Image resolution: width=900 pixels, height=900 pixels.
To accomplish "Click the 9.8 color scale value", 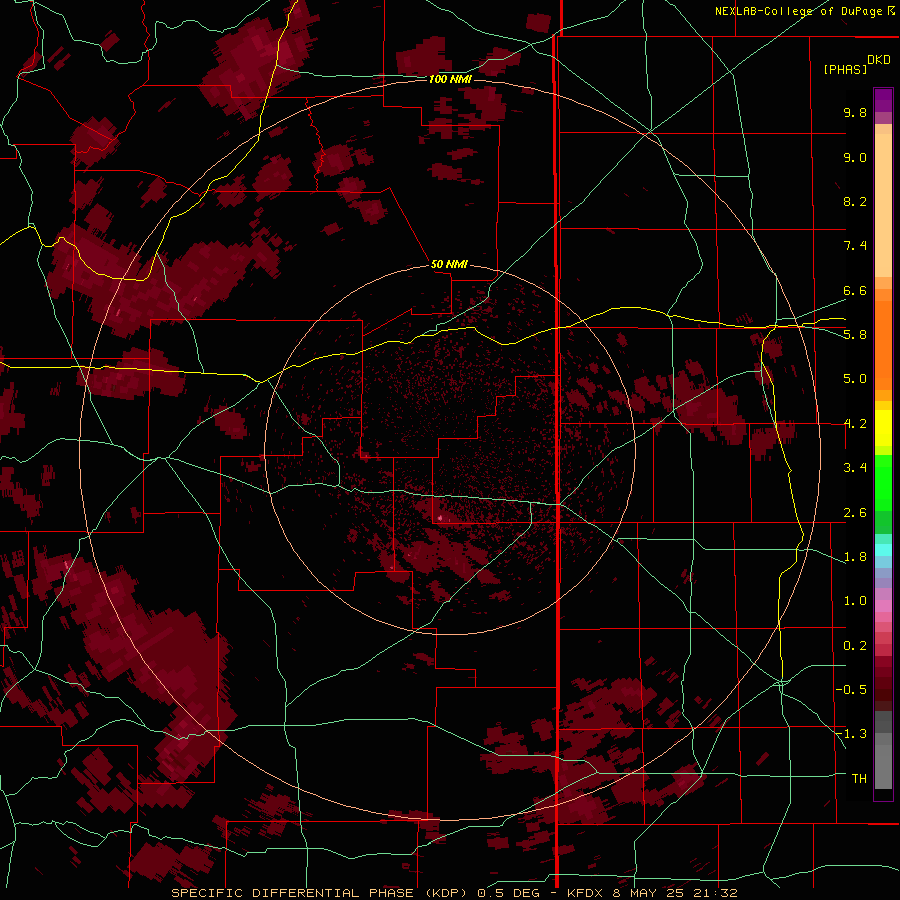I will tap(855, 112).
